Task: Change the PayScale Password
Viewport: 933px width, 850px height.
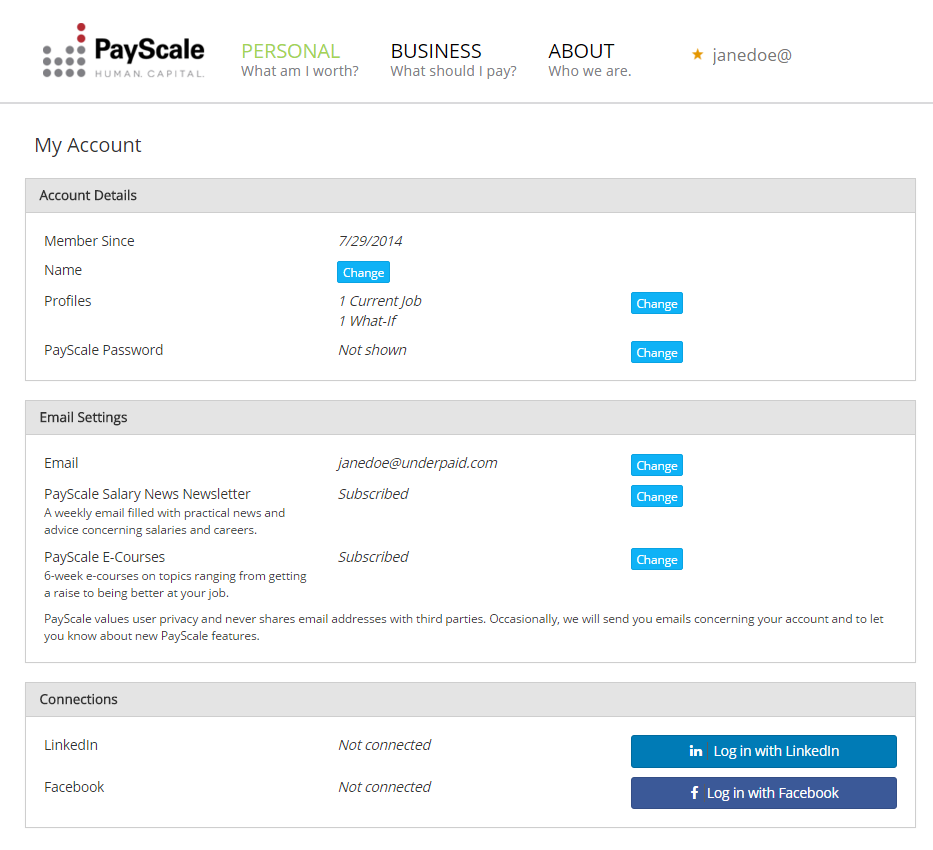Action: click(656, 352)
